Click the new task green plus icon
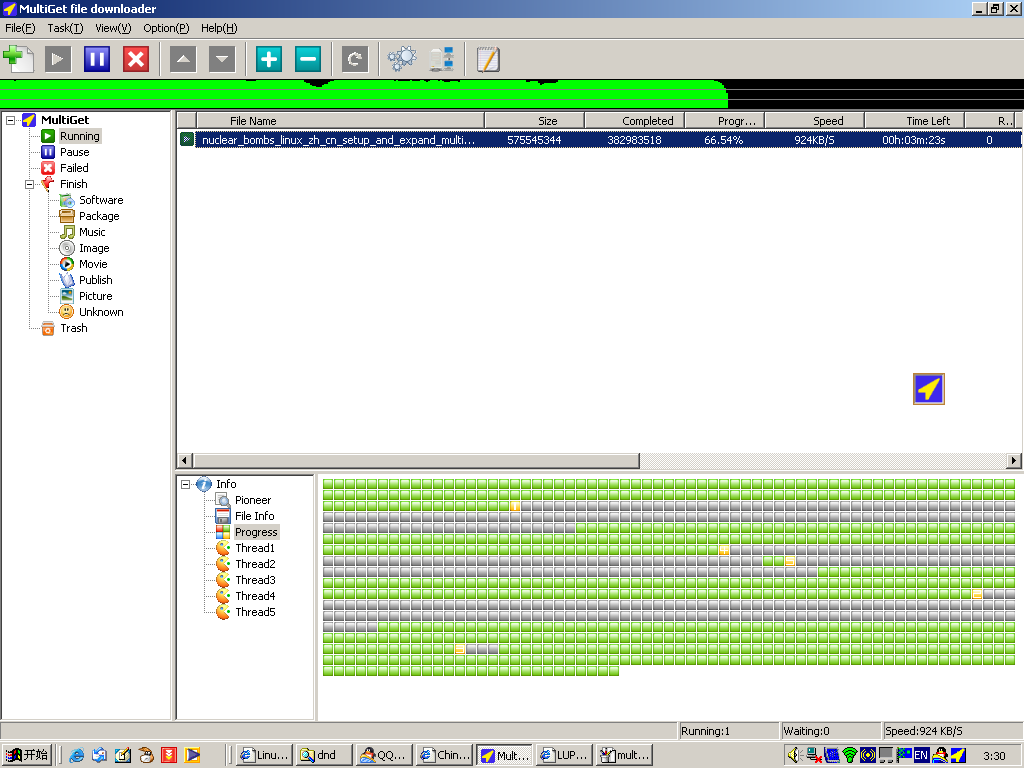 (18, 59)
